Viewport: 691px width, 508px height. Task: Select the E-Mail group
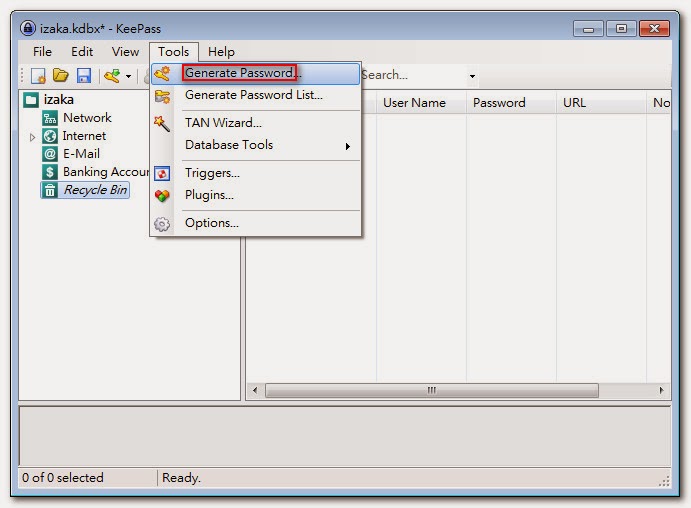pos(81,154)
